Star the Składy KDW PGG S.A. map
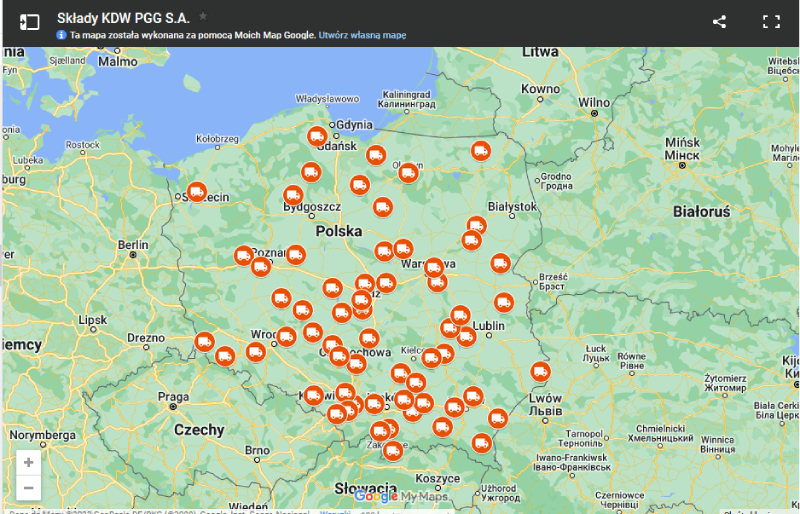The height and width of the screenshot is (514, 800). click(203, 16)
